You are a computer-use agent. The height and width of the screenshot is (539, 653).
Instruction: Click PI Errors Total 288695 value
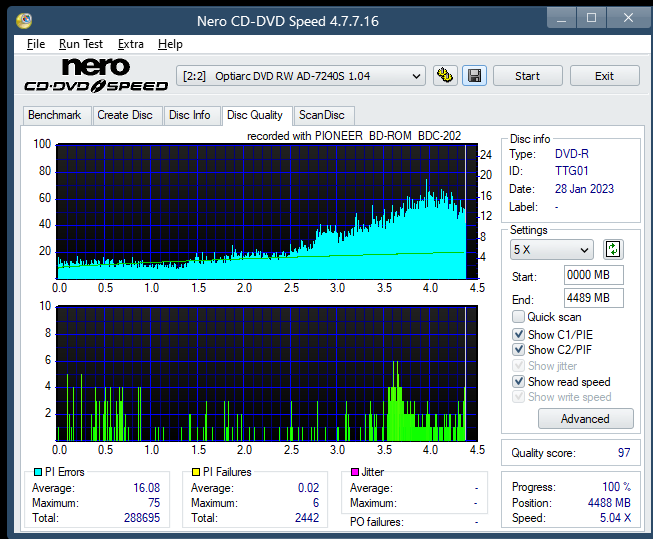[142, 518]
